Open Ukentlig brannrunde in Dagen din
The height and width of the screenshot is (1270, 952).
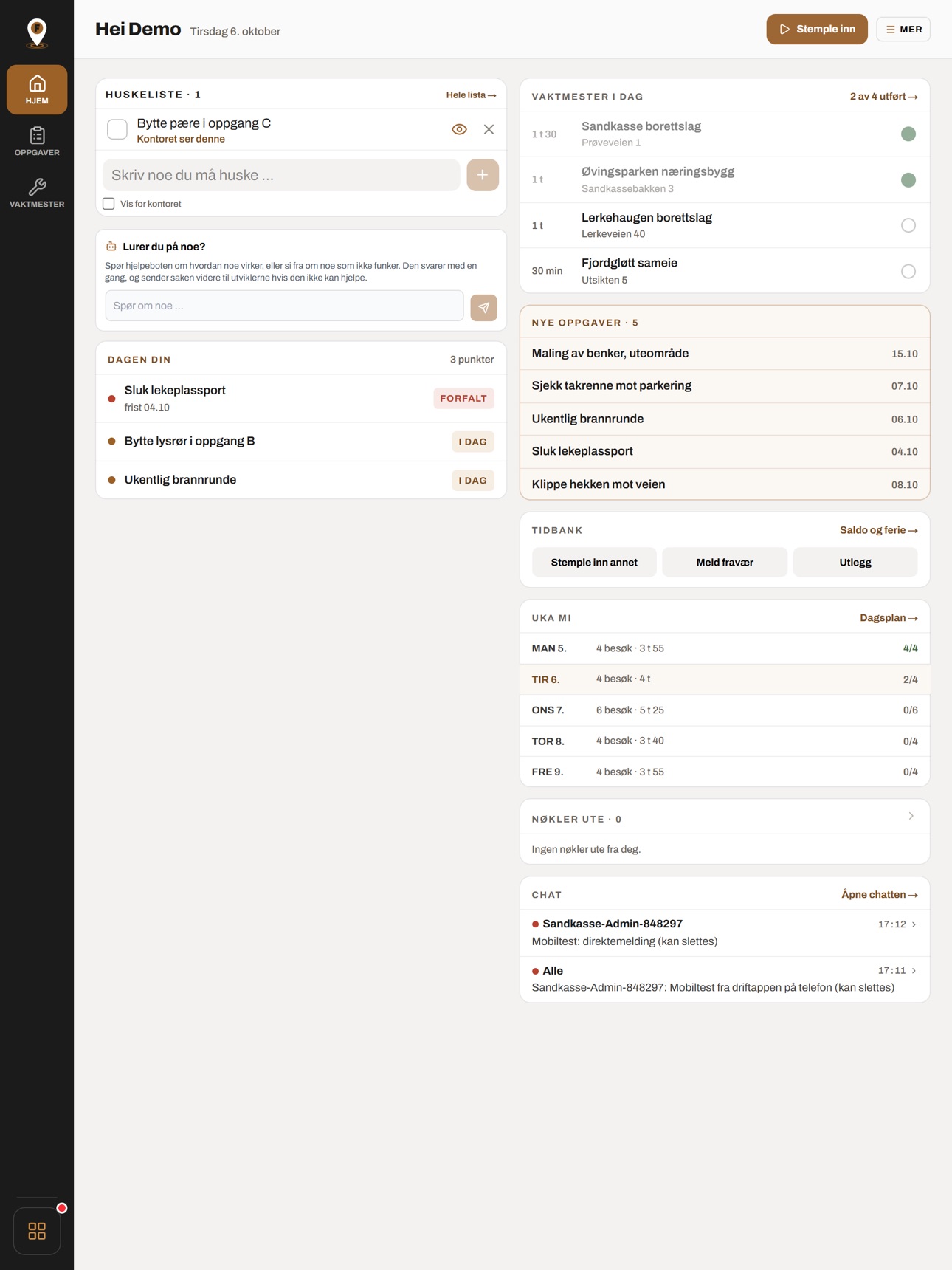point(301,480)
